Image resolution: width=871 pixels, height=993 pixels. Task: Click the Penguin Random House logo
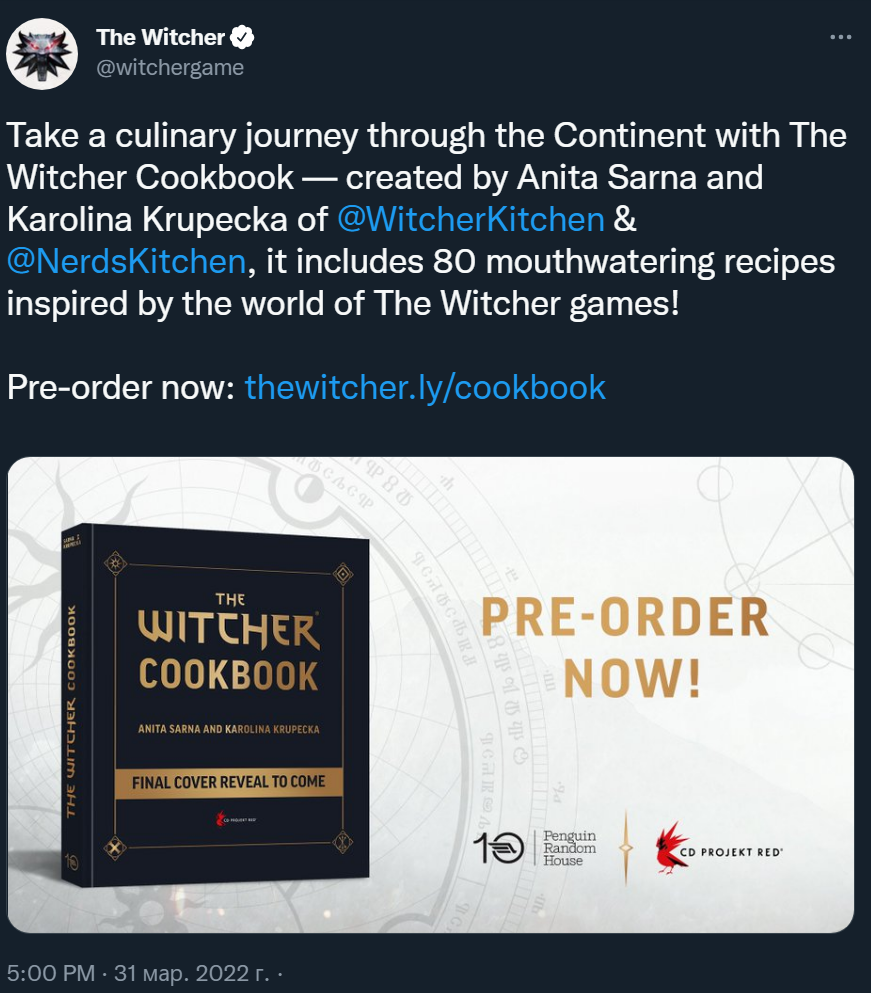click(x=569, y=848)
